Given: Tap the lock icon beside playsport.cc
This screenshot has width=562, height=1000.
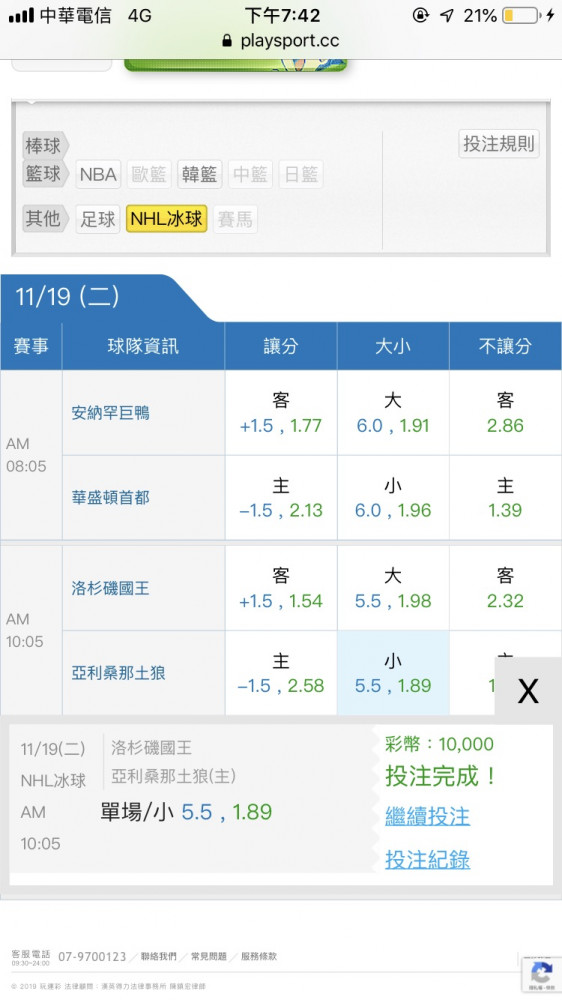Looking at the screenshot, I should [227, 41].
